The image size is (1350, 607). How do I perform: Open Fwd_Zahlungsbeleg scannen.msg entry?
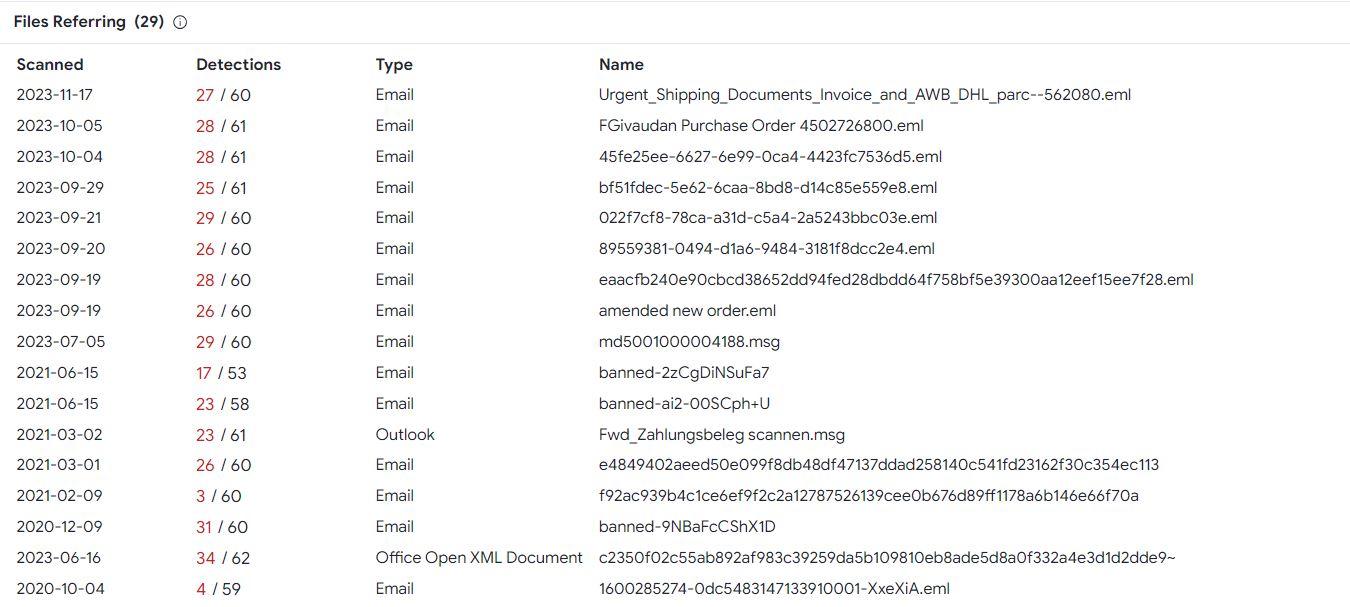[722, 435]
